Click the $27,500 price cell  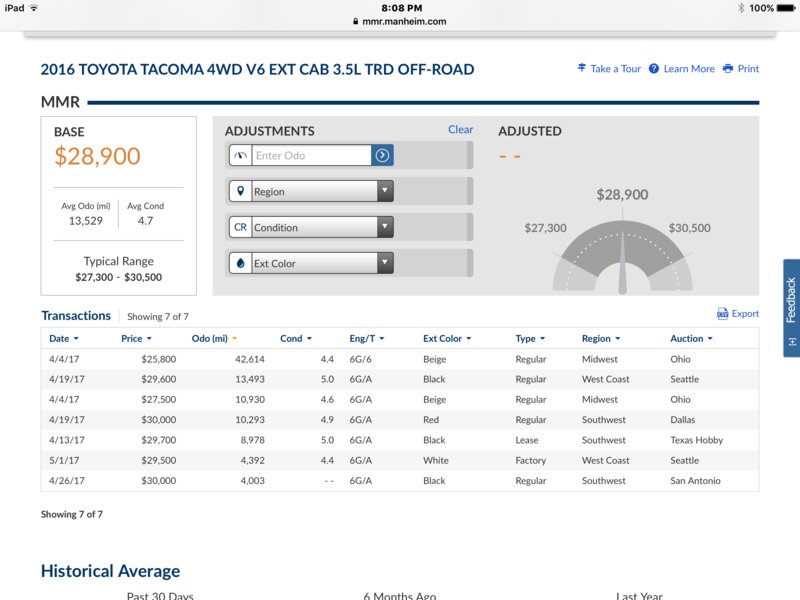(159, 399)
